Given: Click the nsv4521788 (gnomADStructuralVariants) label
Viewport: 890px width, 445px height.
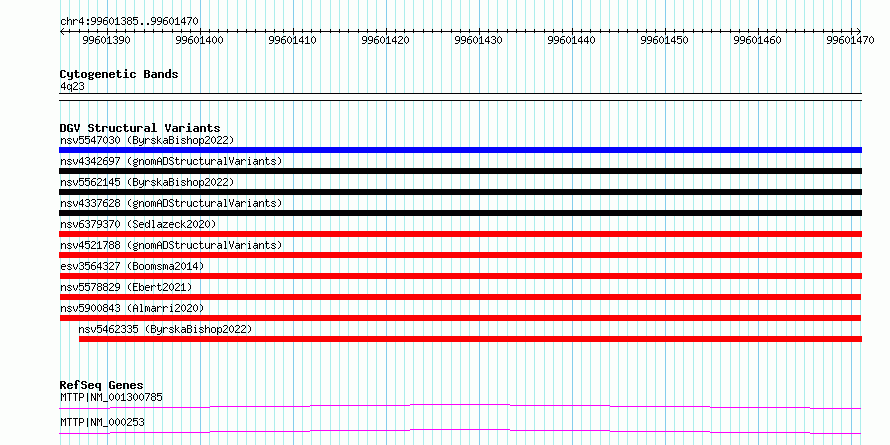Looking at the screenshot, I should click(x=171, y=245).
